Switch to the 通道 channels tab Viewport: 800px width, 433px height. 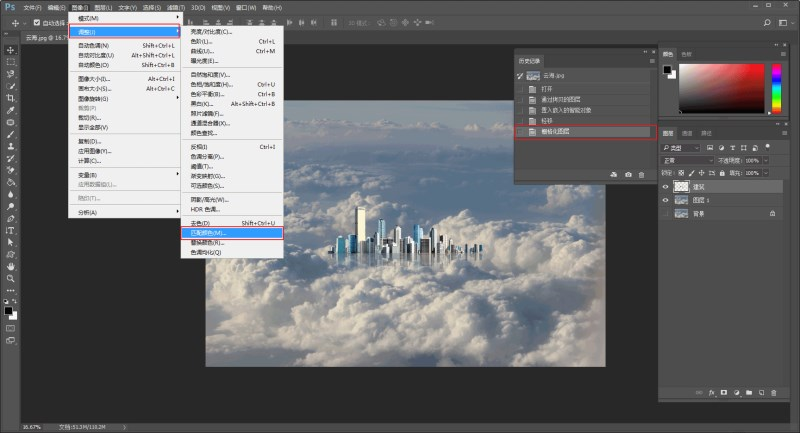point(687,133)
